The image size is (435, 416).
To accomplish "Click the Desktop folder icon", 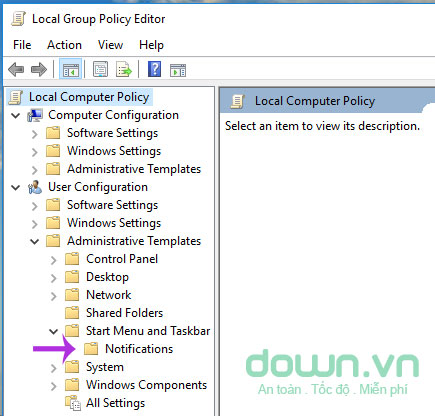I will [x=72, y=277].
